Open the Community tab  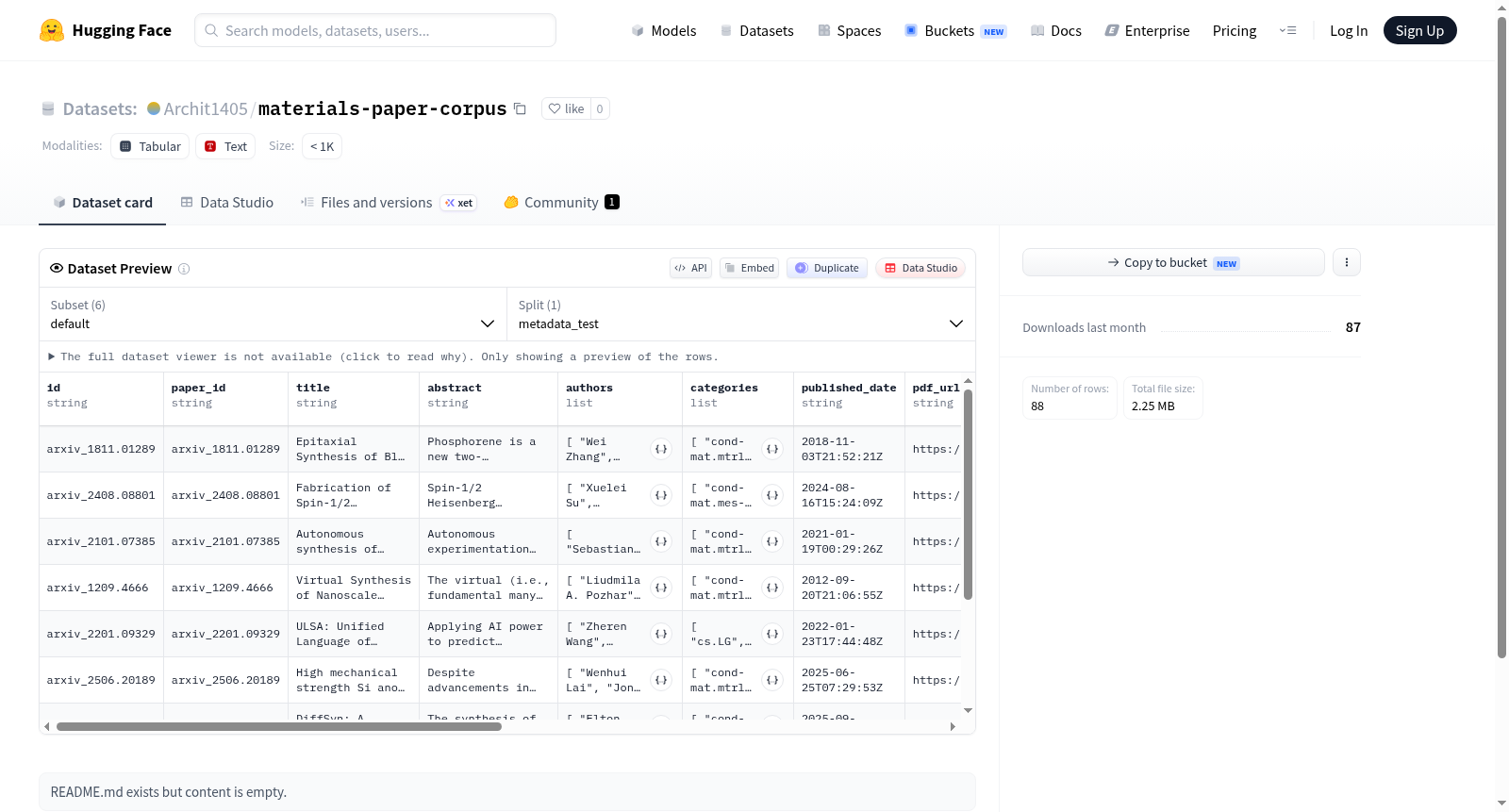pos(562,202)
